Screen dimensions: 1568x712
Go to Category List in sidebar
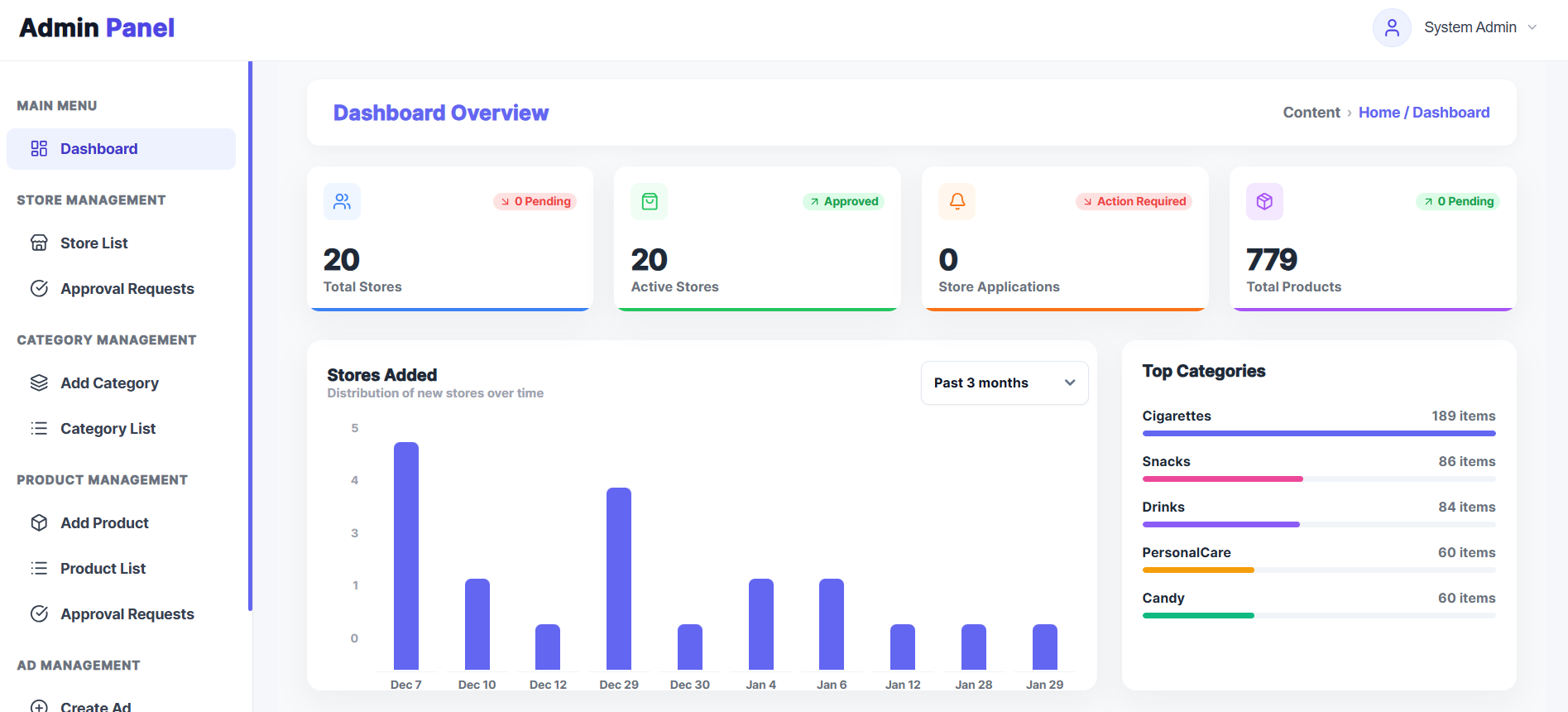click(108, 428)
